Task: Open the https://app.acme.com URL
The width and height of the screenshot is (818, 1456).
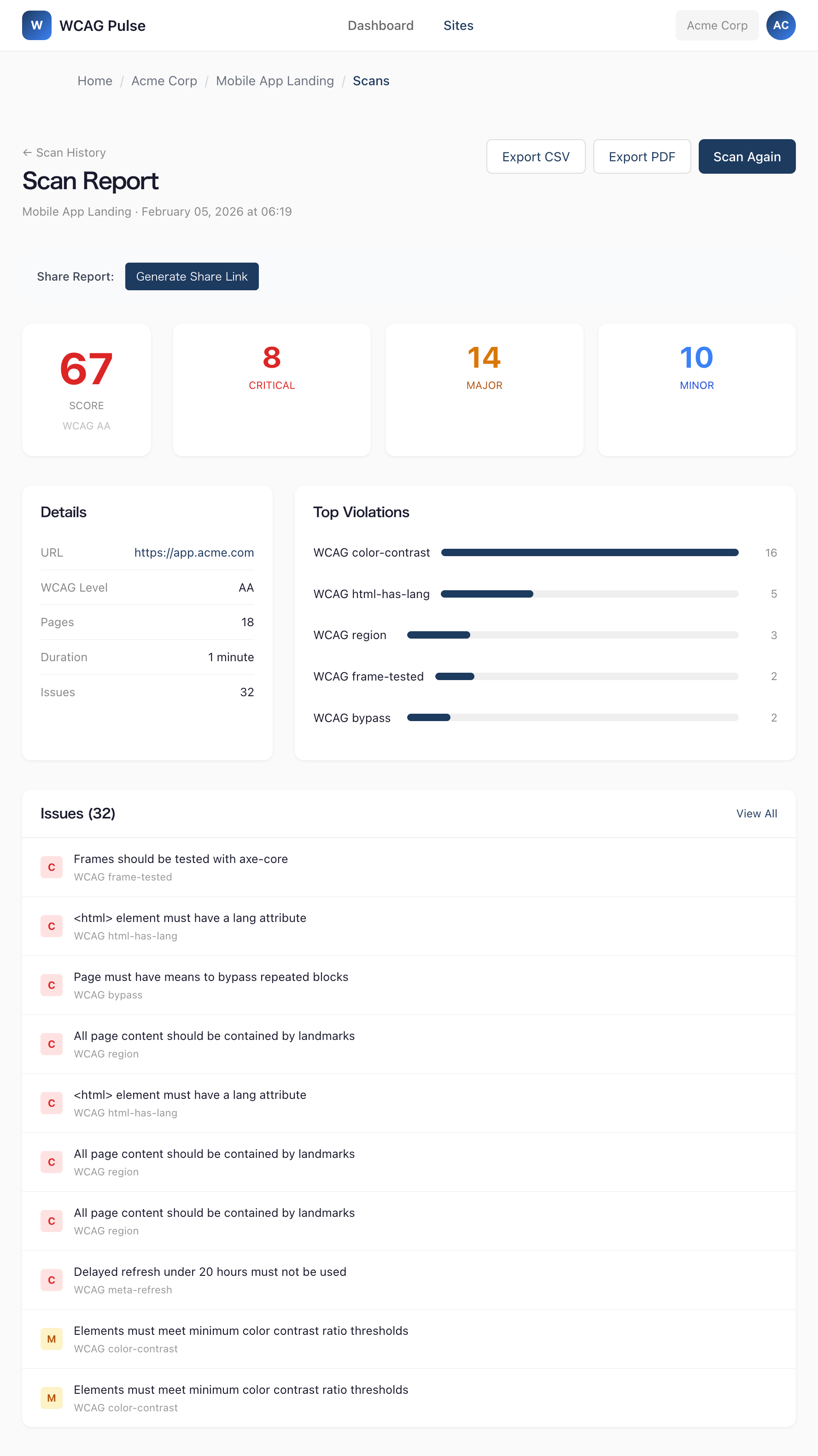Action: [194, 552]
